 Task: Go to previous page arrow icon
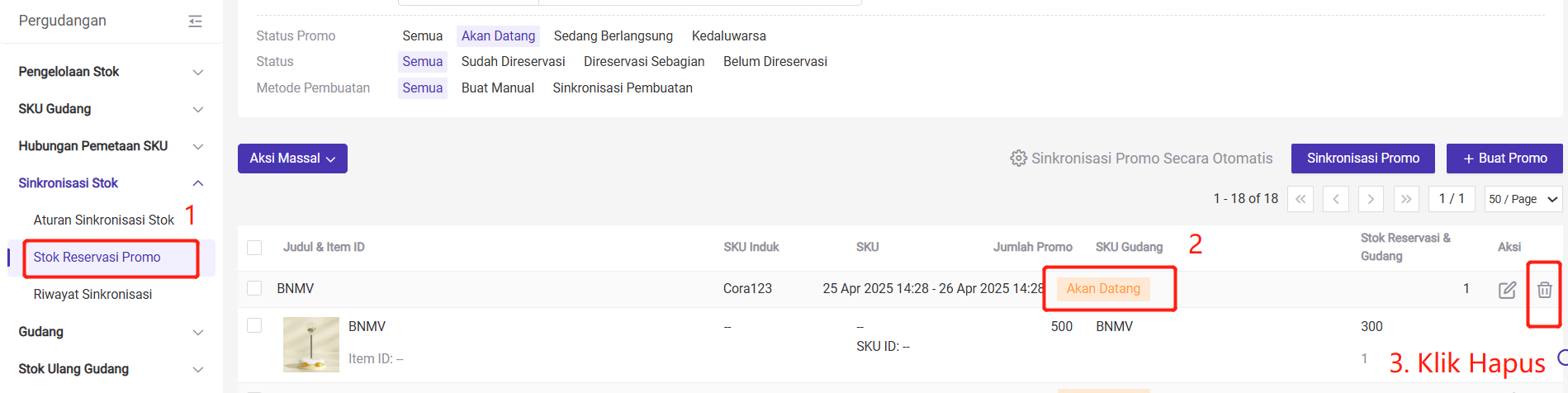click(x=1335, y=199)
